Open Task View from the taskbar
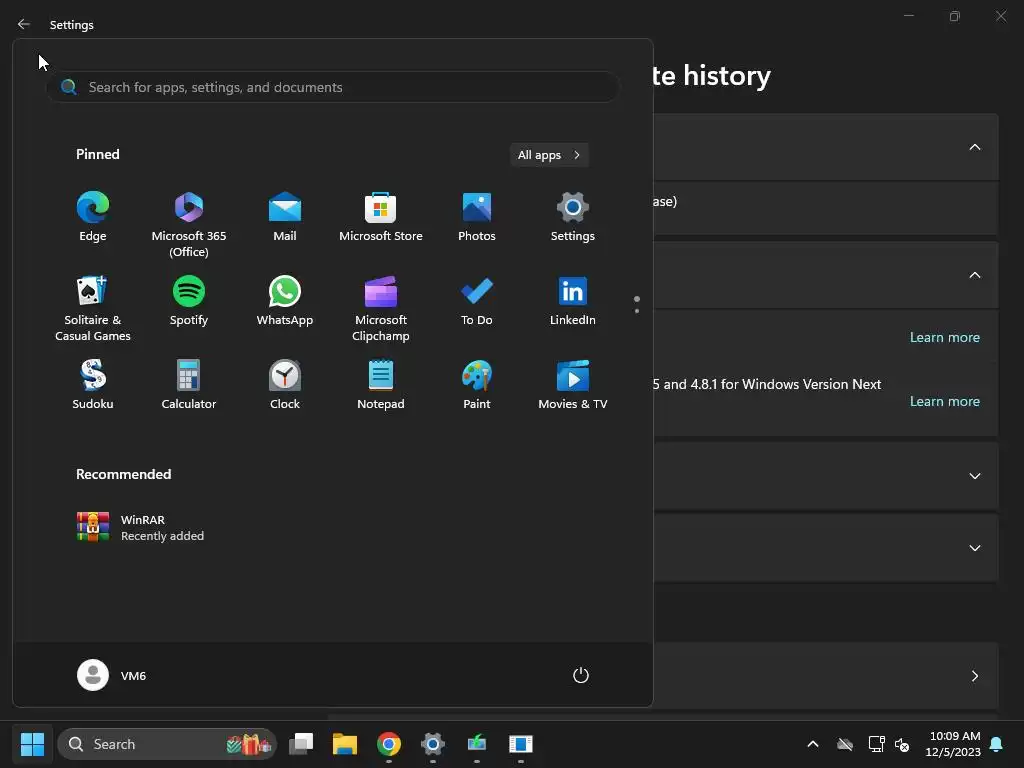 pyautogui.click(x=301, y=744)
